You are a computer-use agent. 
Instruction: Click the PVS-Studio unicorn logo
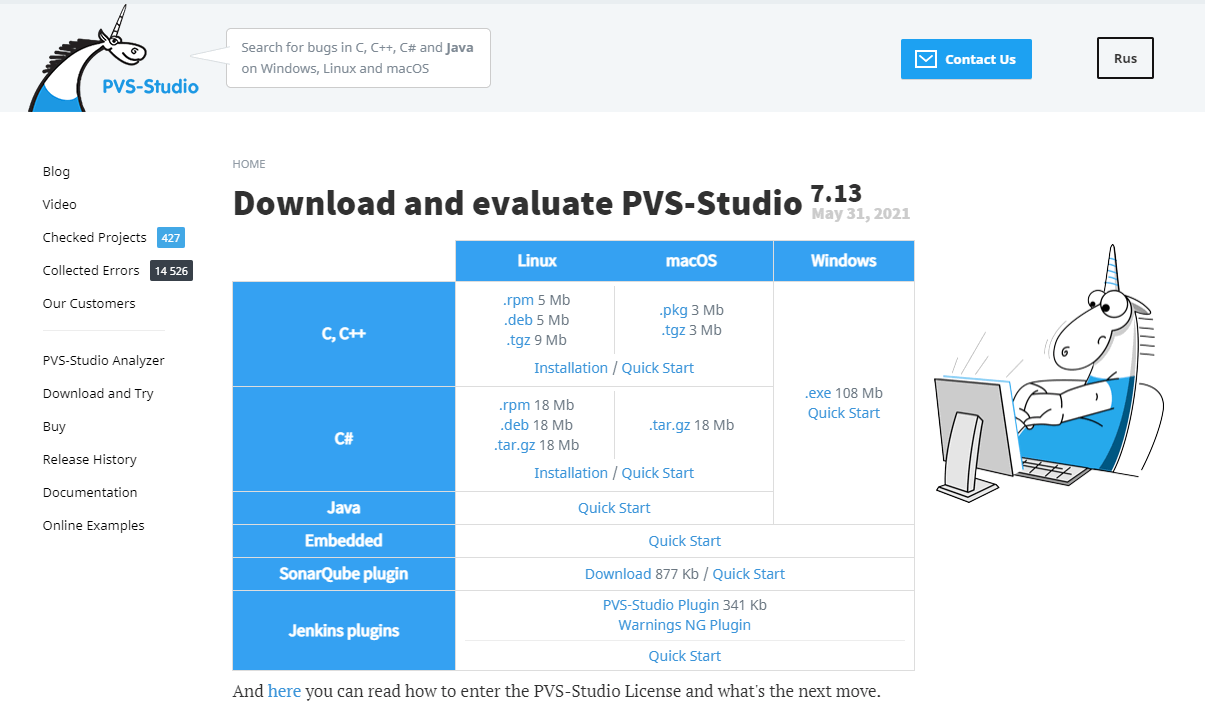pyautogui.click(x=114, y=59)
